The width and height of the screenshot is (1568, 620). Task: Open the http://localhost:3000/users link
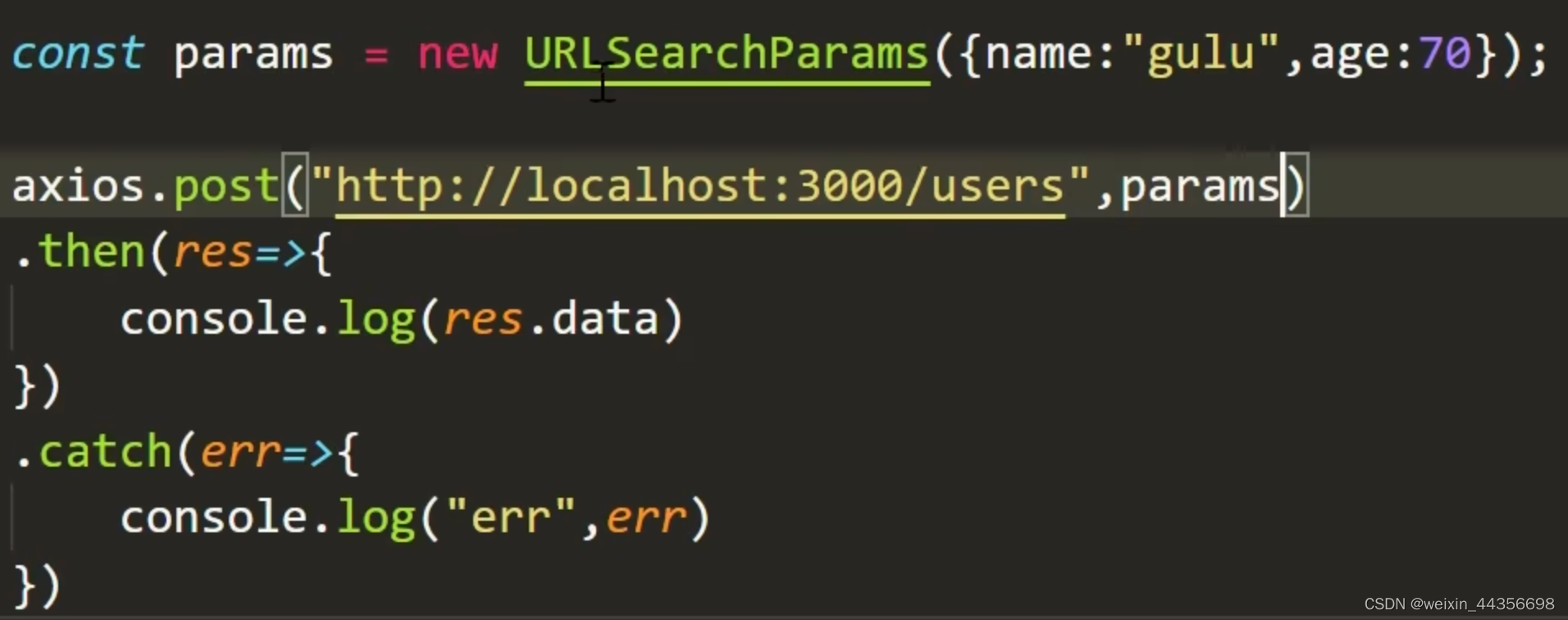click(700, 187)
